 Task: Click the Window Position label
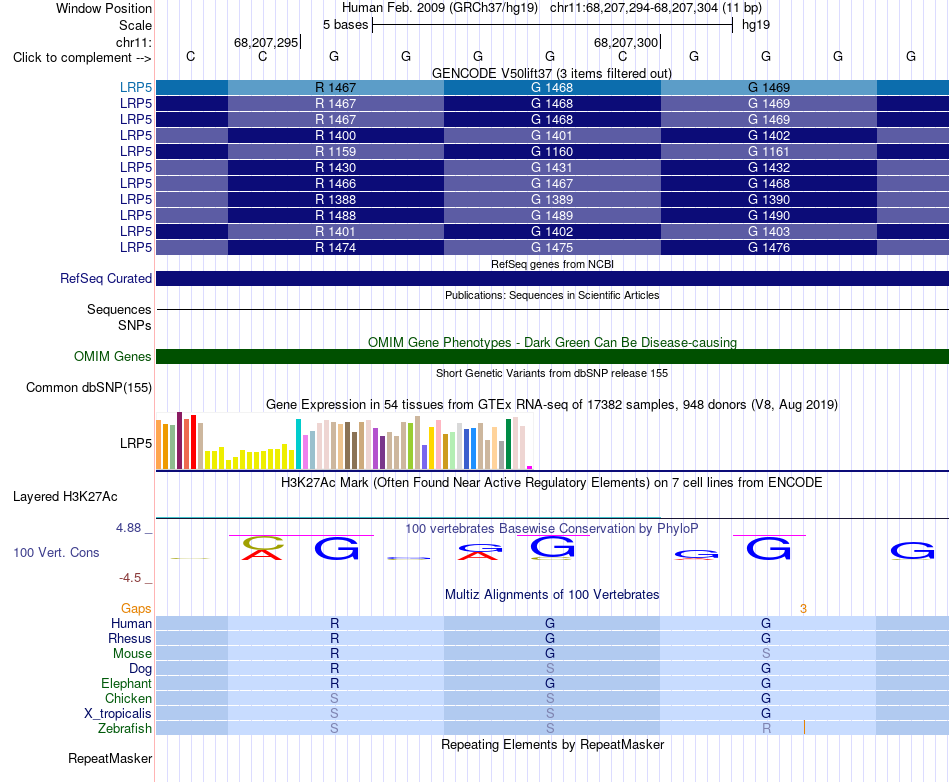pyautogui.click(x=104, y=8)
